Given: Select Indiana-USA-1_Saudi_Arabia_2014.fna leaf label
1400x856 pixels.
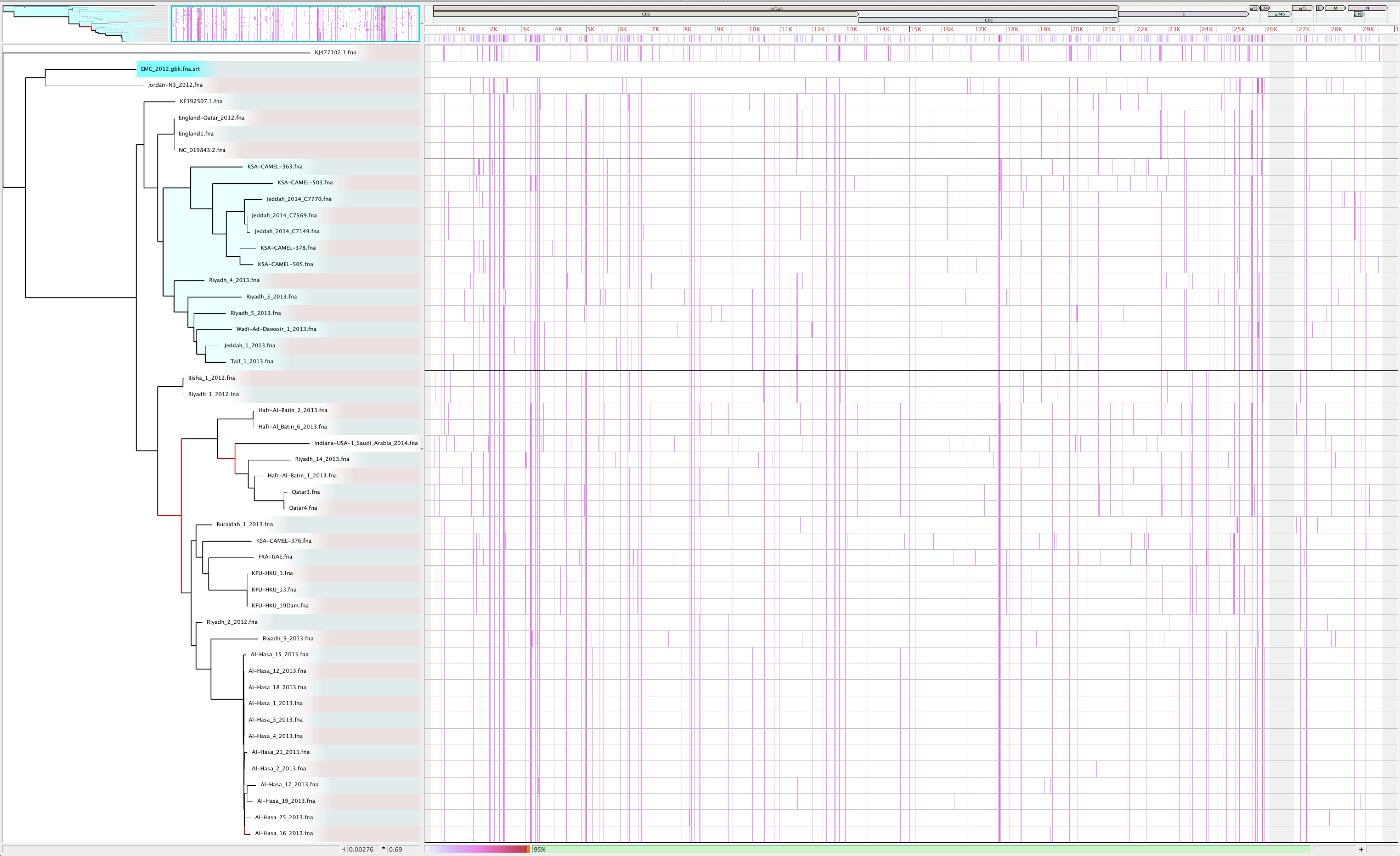Looking at the screenshot, I should [365, 443].
